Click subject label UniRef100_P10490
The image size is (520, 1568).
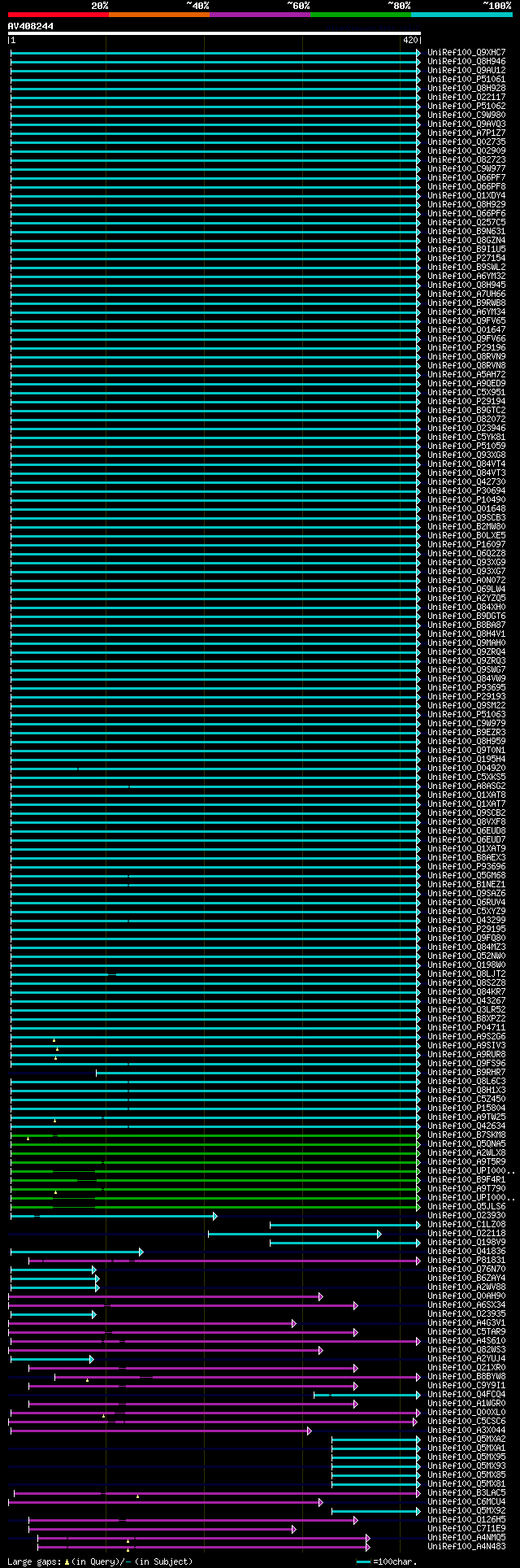466,500
